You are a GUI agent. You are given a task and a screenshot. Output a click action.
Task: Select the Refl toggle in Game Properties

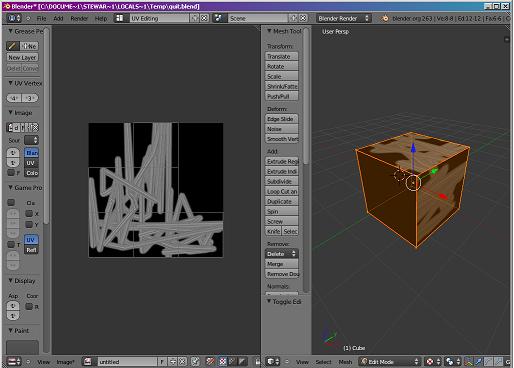tap(31, 250)
